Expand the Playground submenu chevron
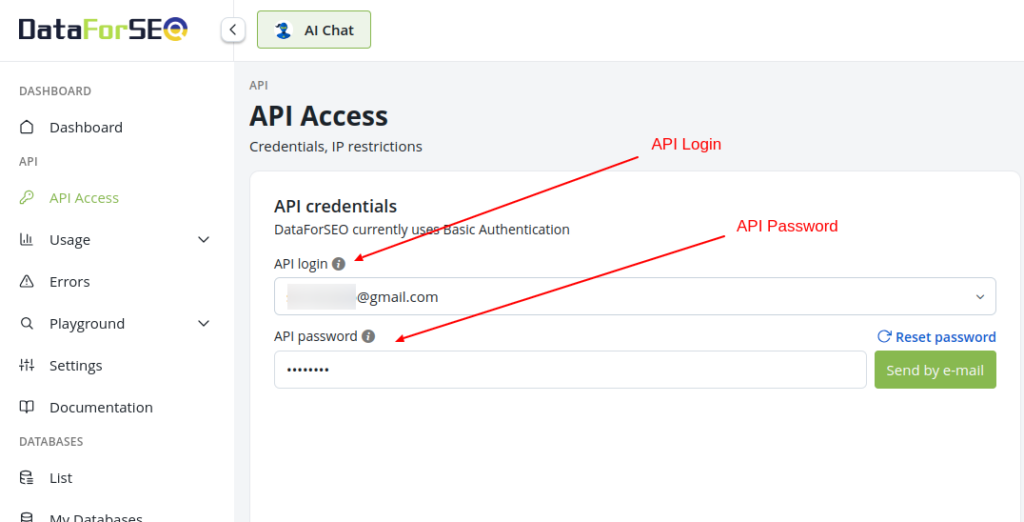The height and width of the screenshot is (522, 1024). 204,323
